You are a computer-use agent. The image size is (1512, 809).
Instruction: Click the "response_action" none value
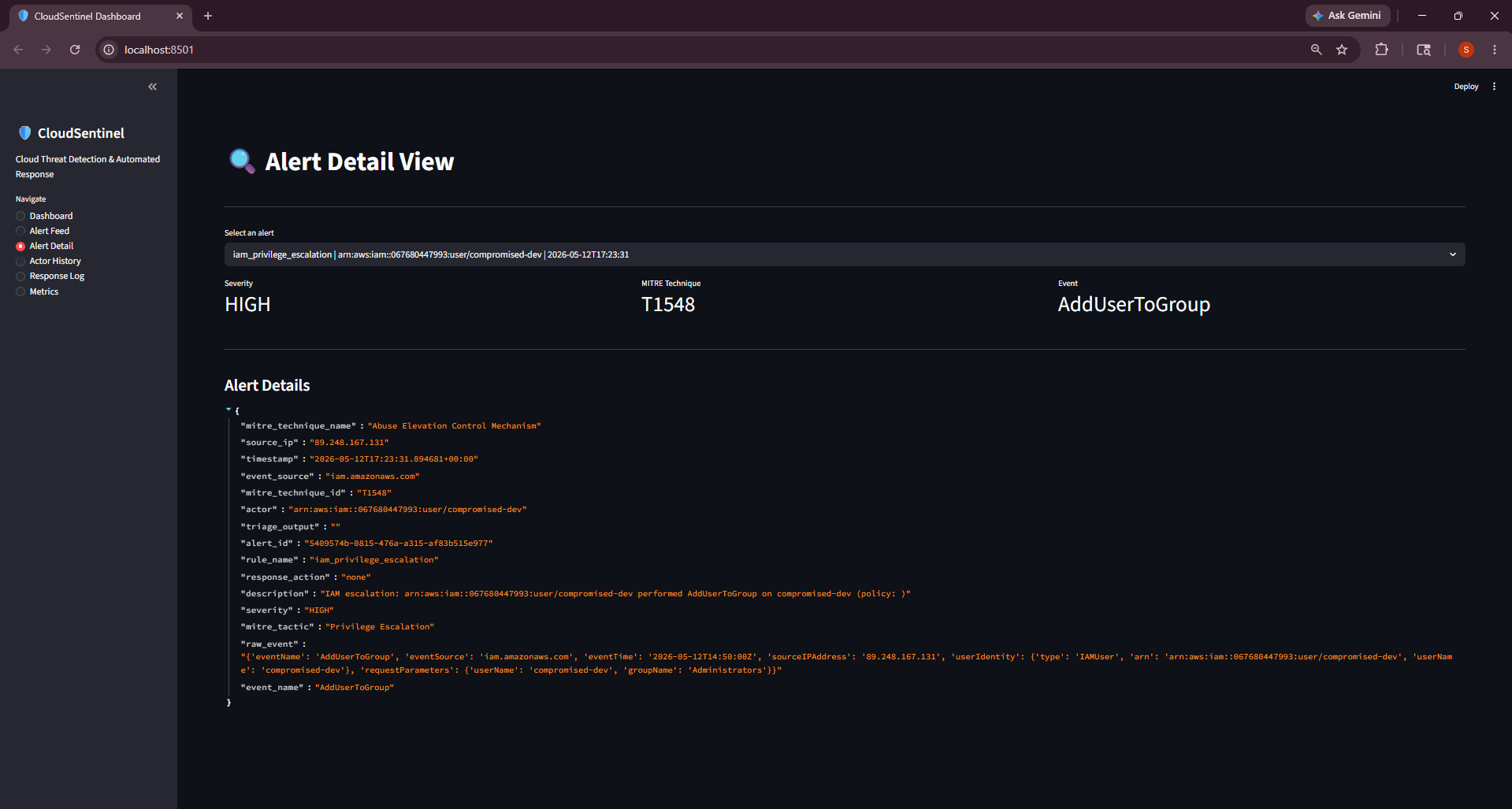(356, 577)
